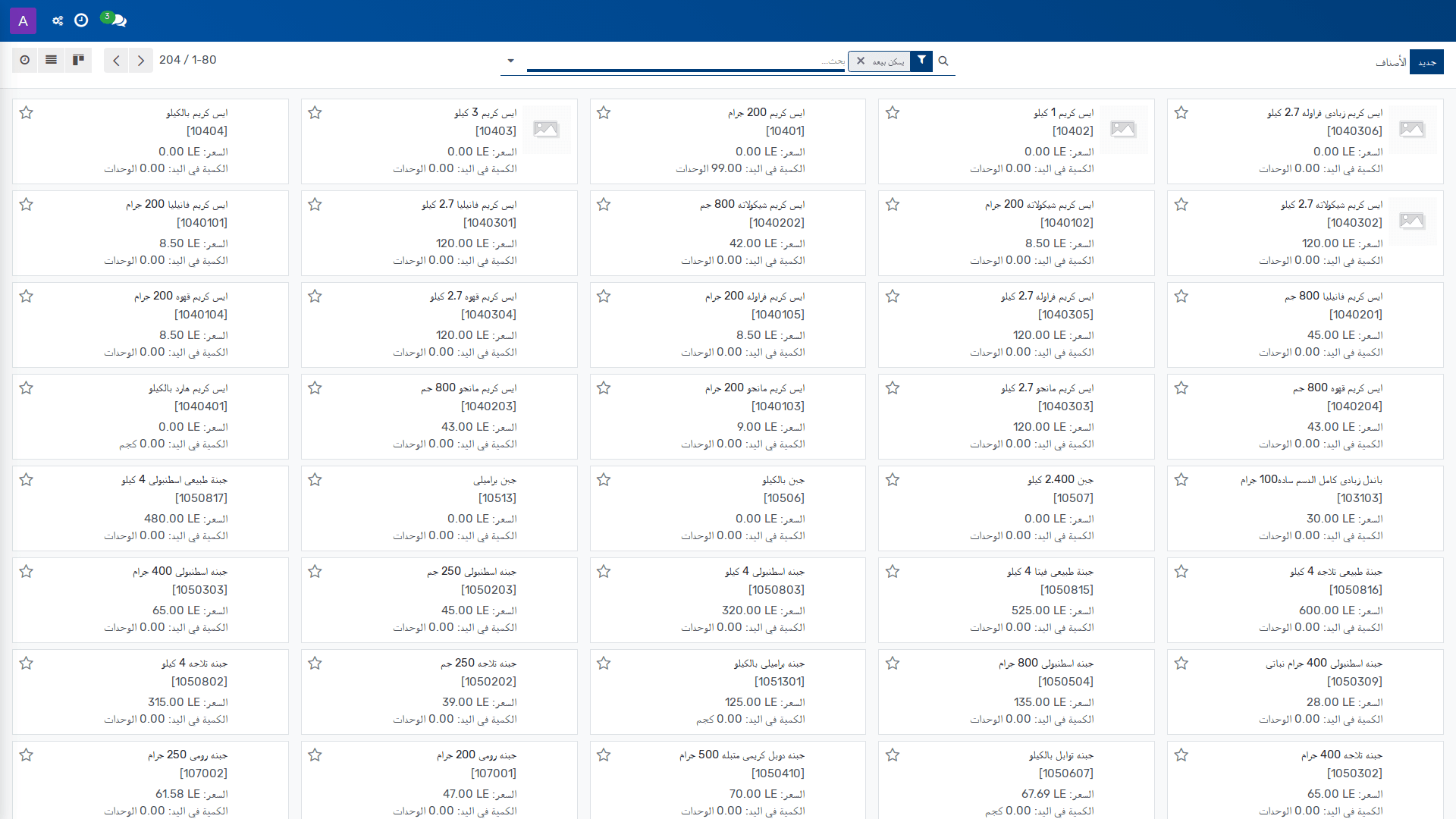Open the image placeholder of product [1040302]
This screenshot has height=819, width=1456.
point(1412,221)
